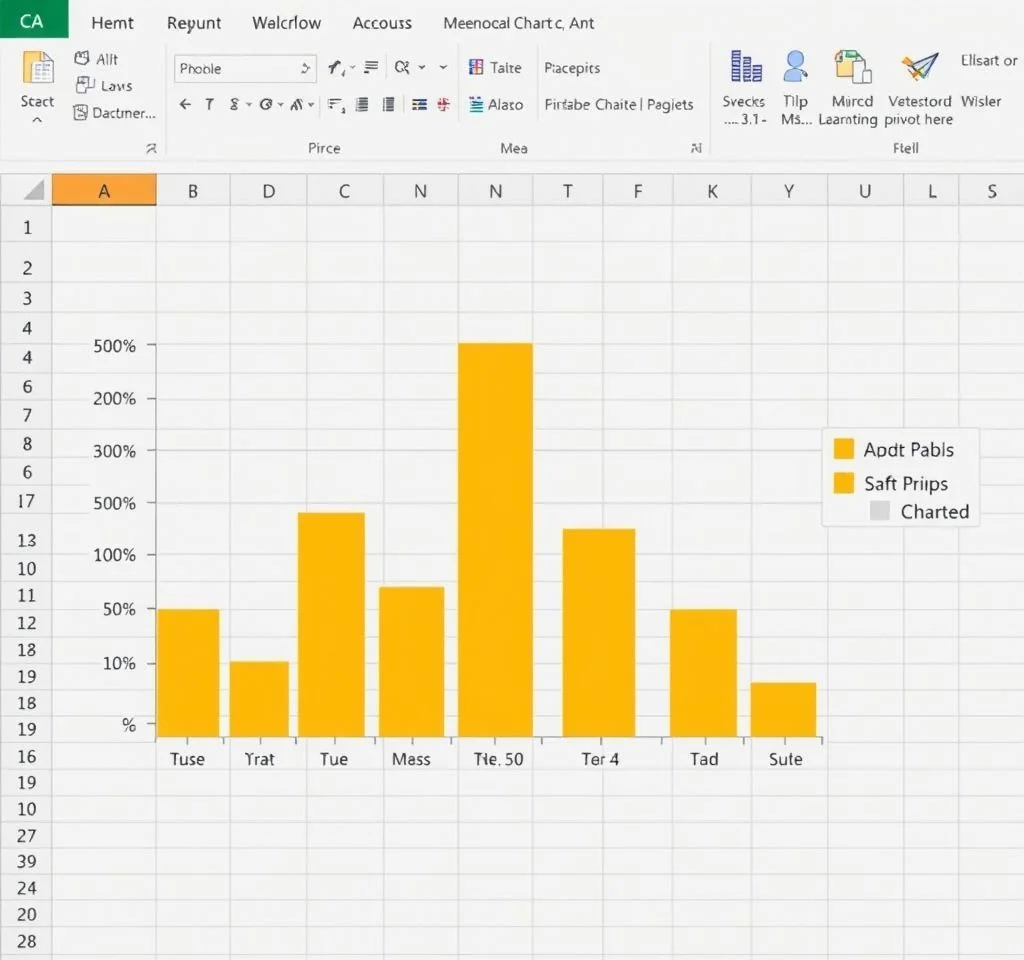
Task: Toggle the Charted legend entry box
Action: click(x=880, y=511)
